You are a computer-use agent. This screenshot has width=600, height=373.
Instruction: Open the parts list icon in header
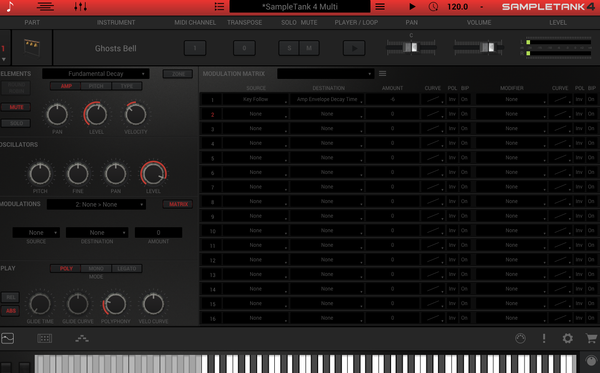coord(45,7)
